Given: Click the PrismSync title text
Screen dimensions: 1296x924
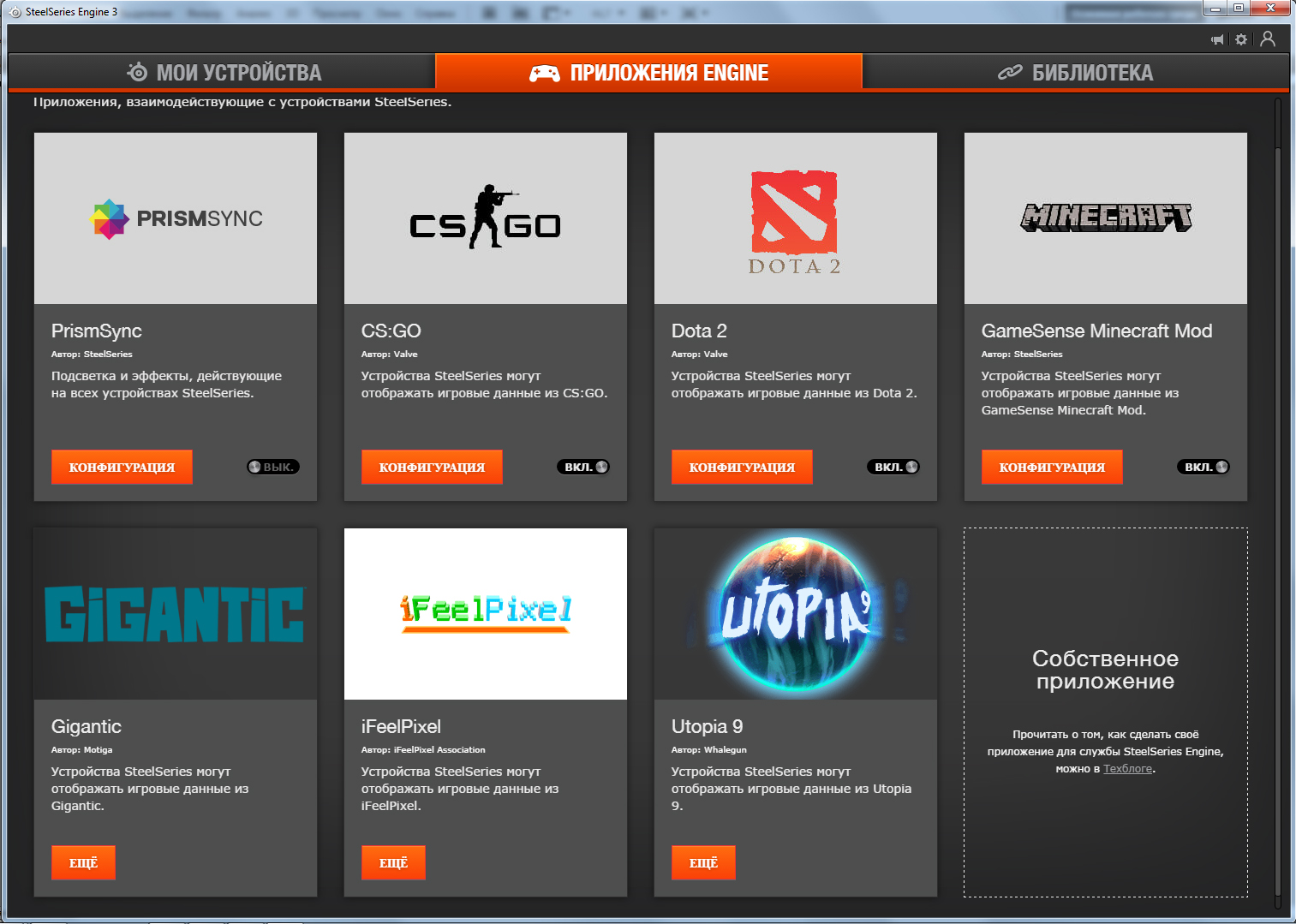Looking at the screenshot, I should point(97,331).
